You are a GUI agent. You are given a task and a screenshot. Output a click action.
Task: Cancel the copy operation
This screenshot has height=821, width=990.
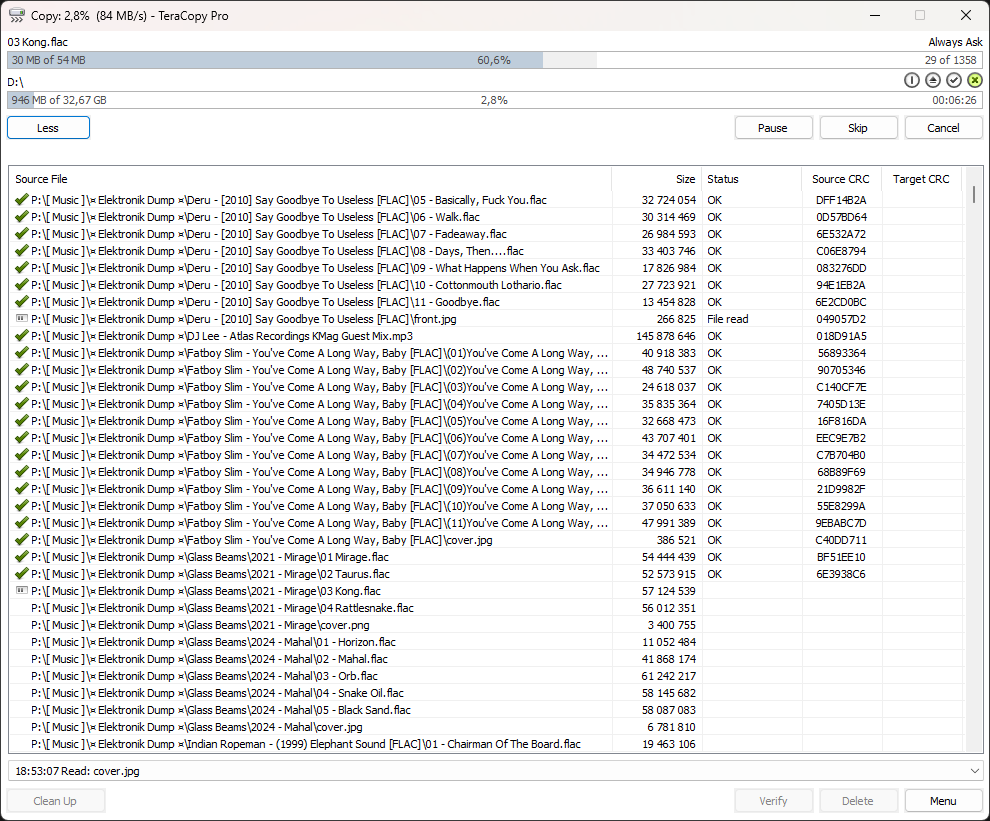tap(943, 128)
